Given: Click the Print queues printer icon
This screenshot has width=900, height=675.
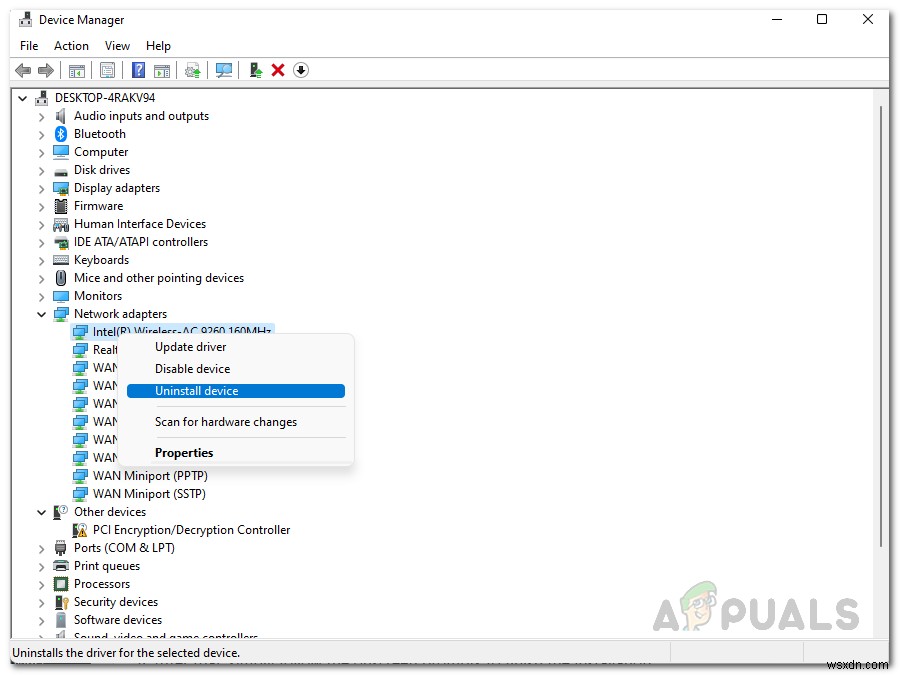Looking at the screenshot, I should pos(61,566).
